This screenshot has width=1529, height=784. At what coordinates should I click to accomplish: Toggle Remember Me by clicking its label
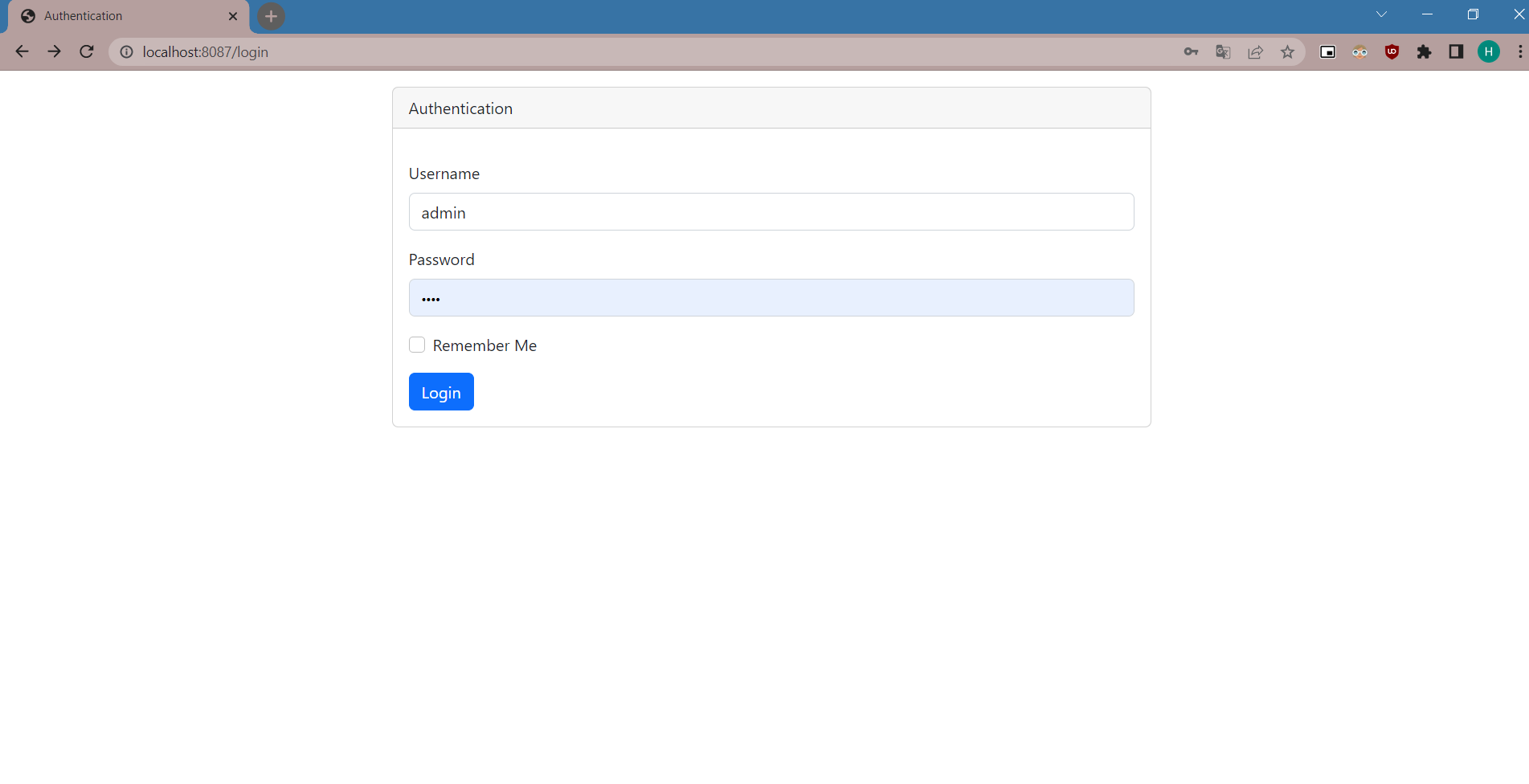(x=484, y=345)
